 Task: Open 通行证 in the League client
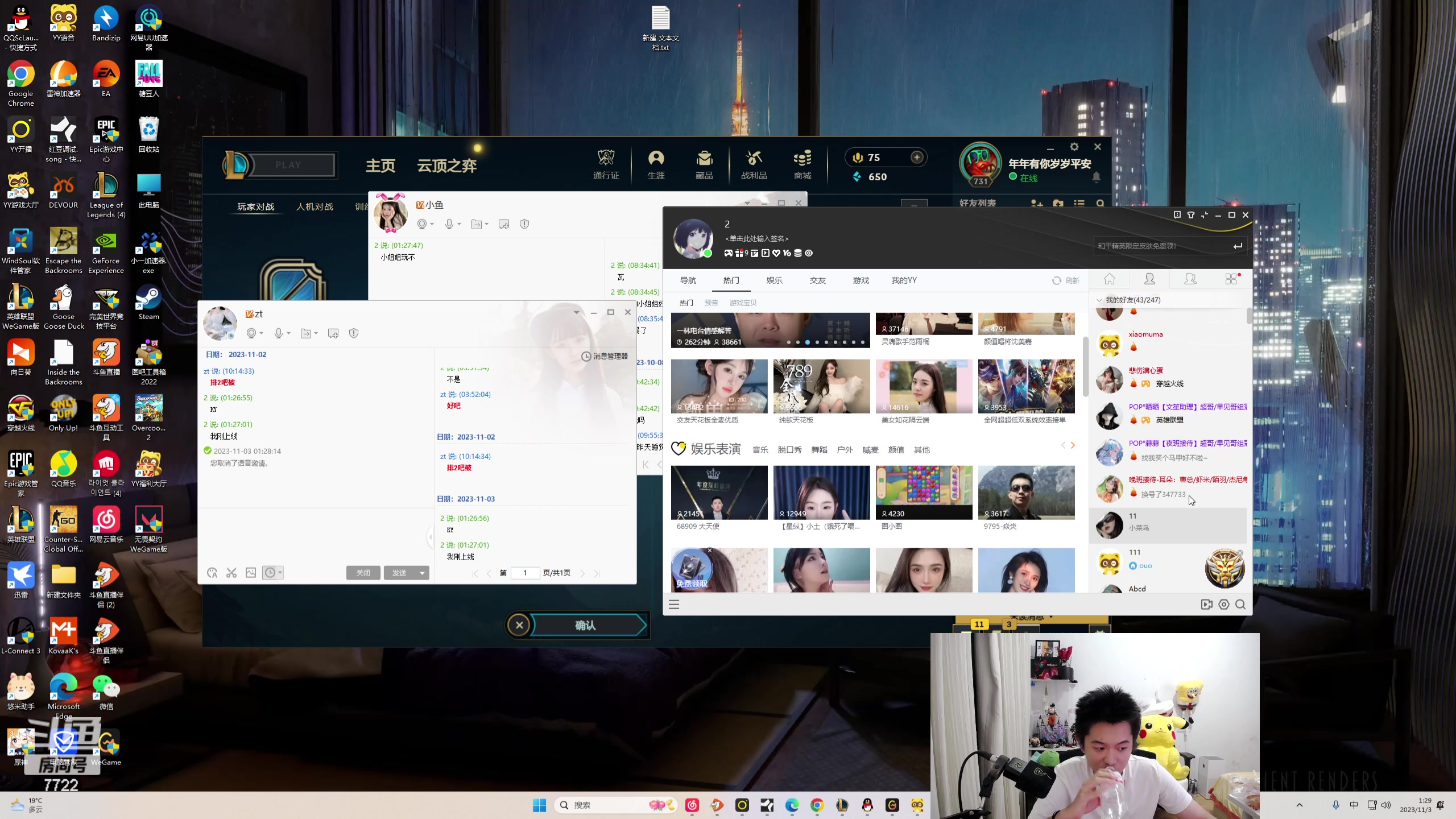[x=606, y=164]
